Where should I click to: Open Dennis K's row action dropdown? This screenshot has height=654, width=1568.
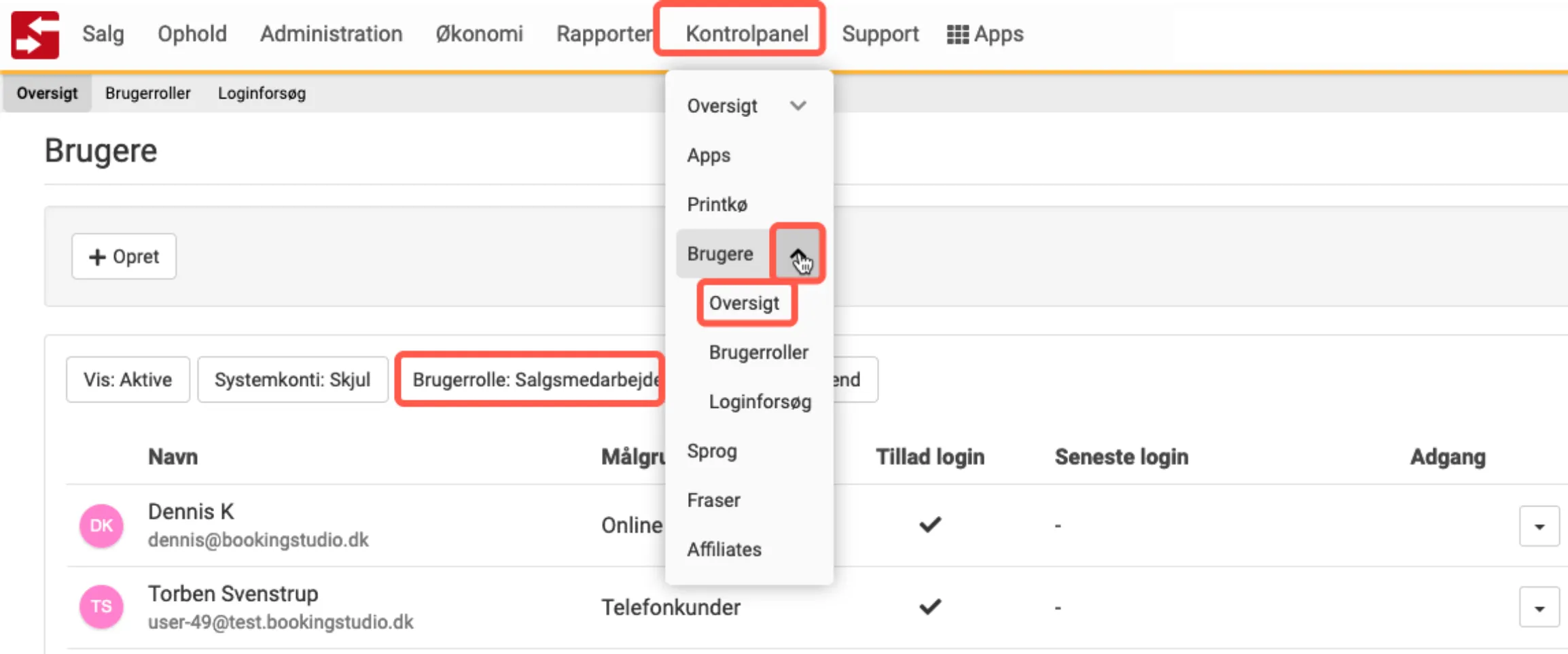1539,526
